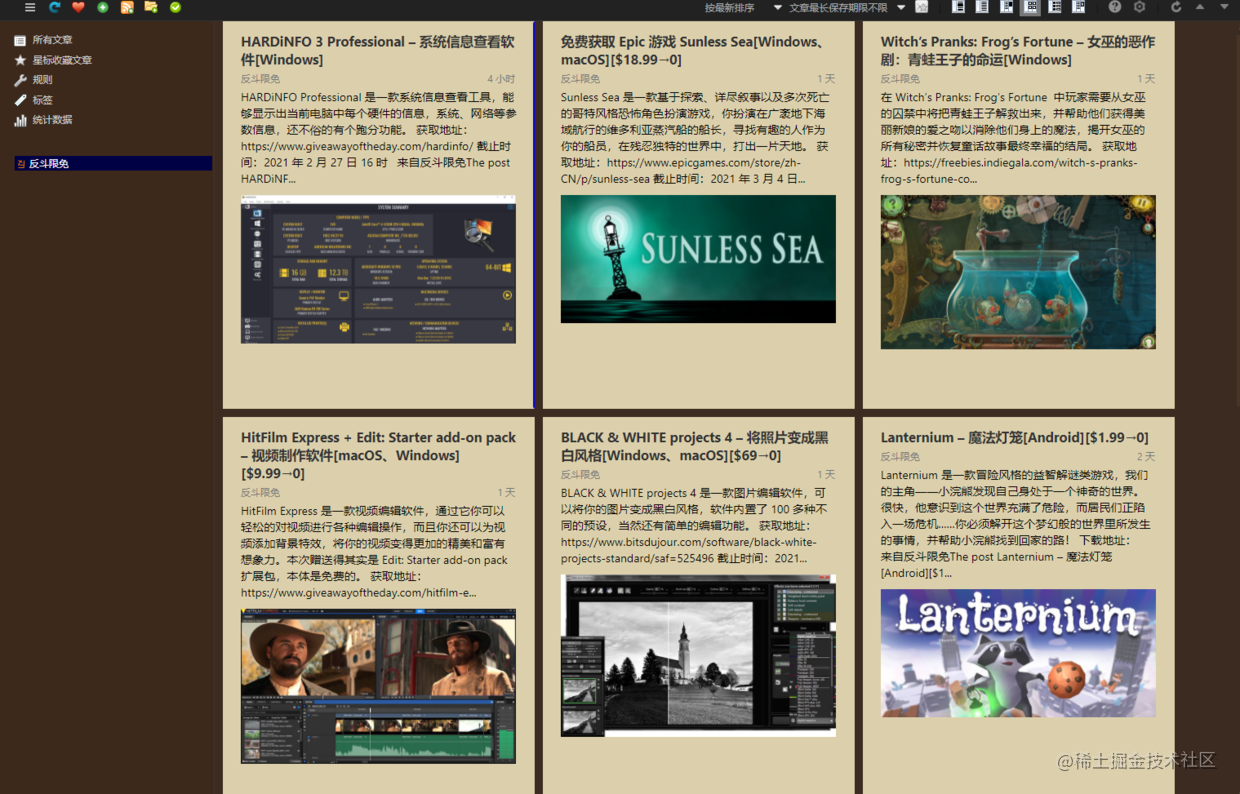
Task: Open settings gear icon
Action: tap(1139, 7)
